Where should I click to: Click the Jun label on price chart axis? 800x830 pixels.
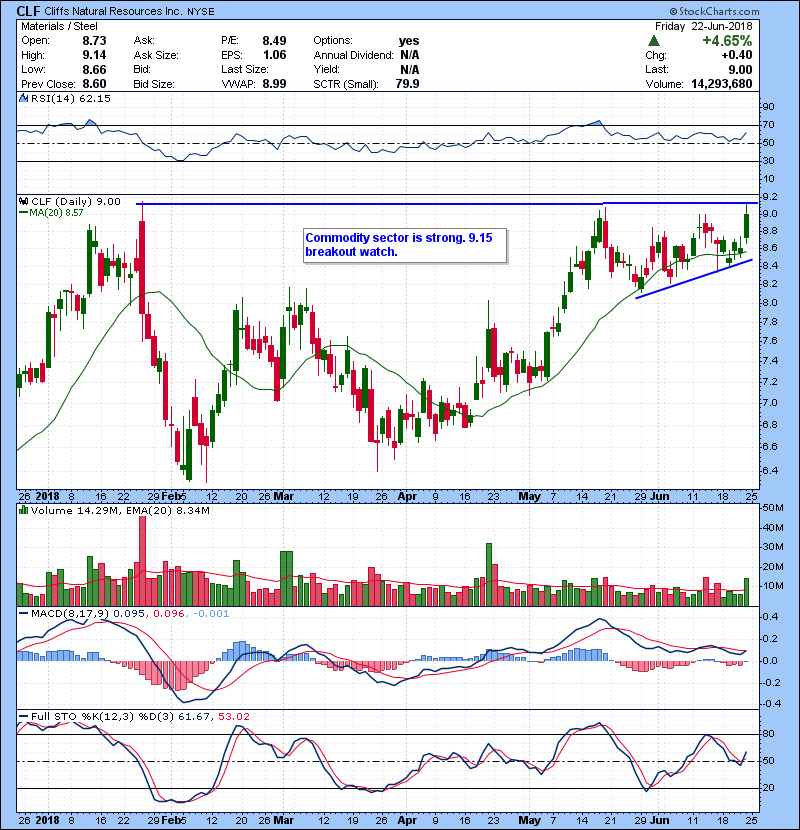coord(659,496)
